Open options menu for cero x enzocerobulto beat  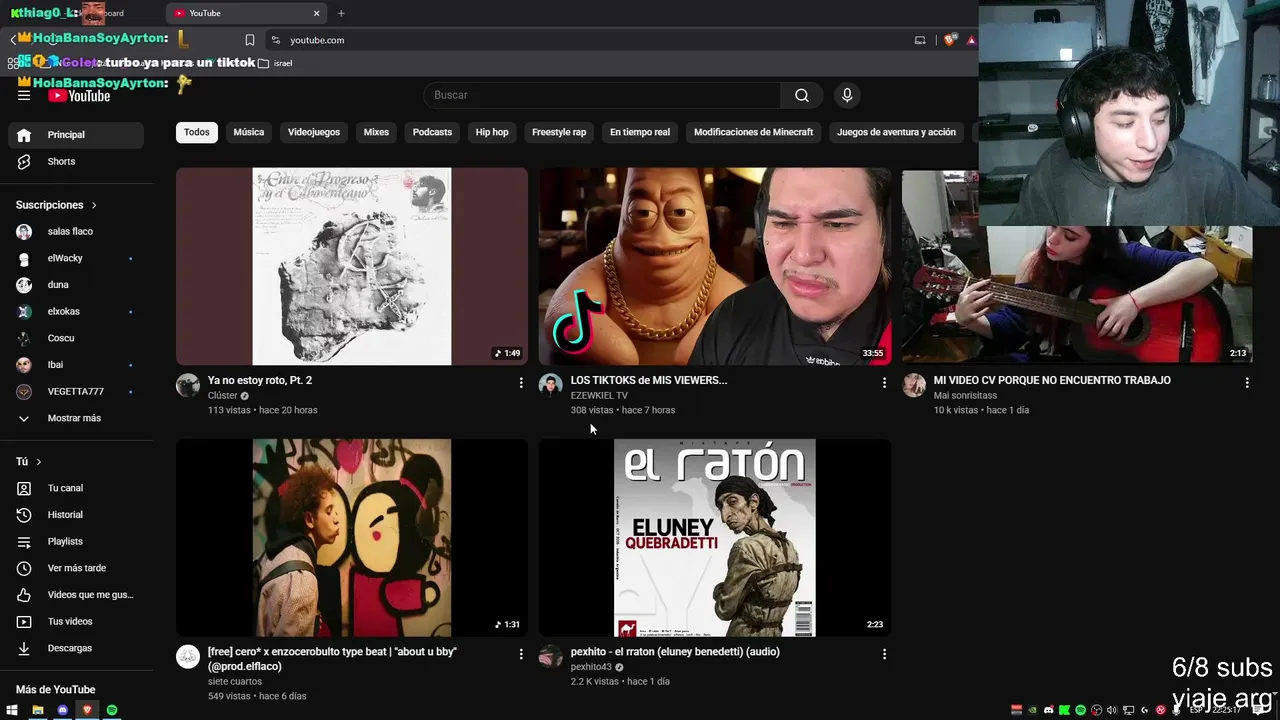(521, 654)
